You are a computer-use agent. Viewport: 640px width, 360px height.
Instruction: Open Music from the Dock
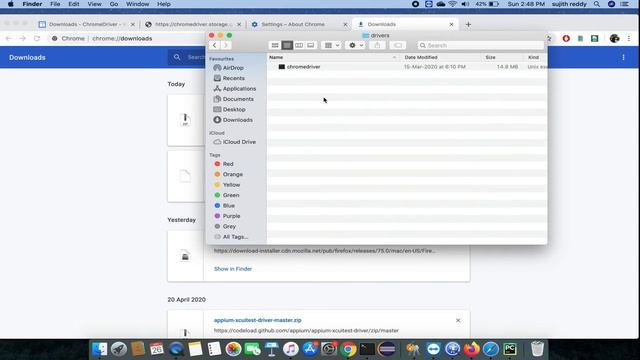pyautogui.click(x=291, y=349)
